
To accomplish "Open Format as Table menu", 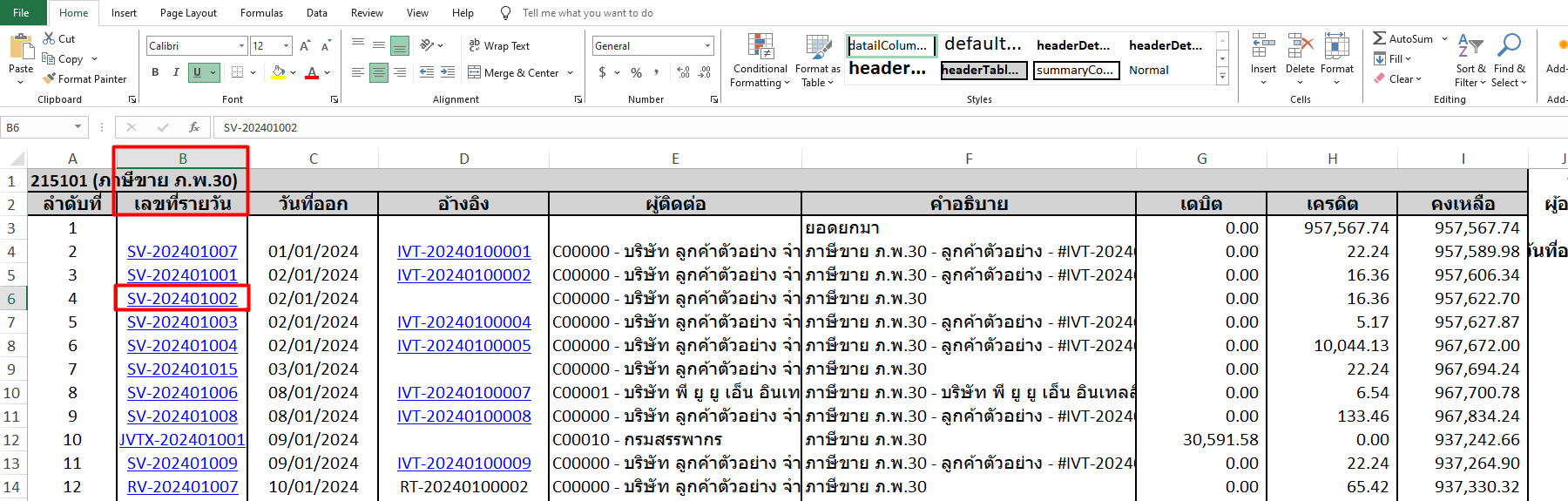I will (x=817, y=60).
